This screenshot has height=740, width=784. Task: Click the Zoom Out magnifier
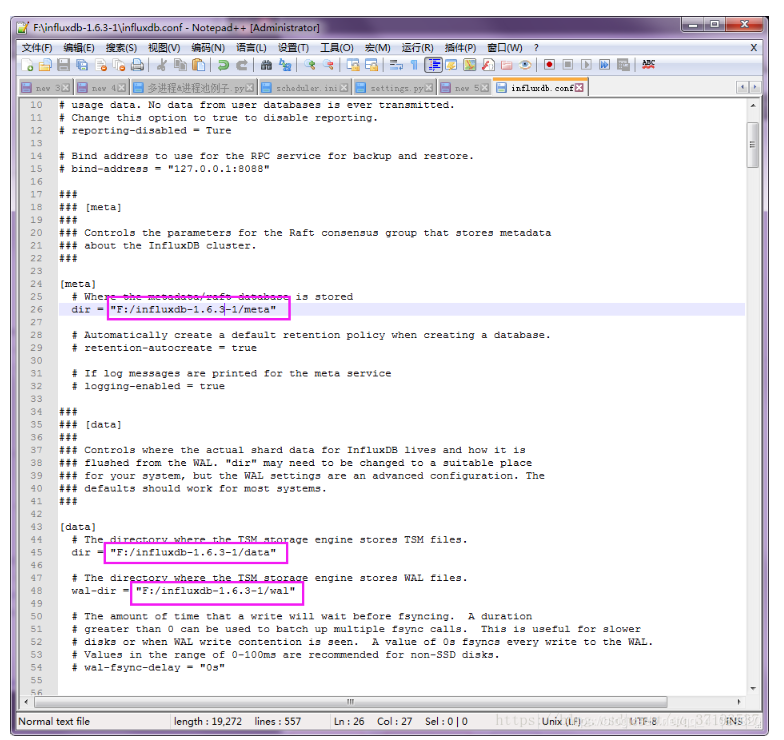[x=328, y=65]
